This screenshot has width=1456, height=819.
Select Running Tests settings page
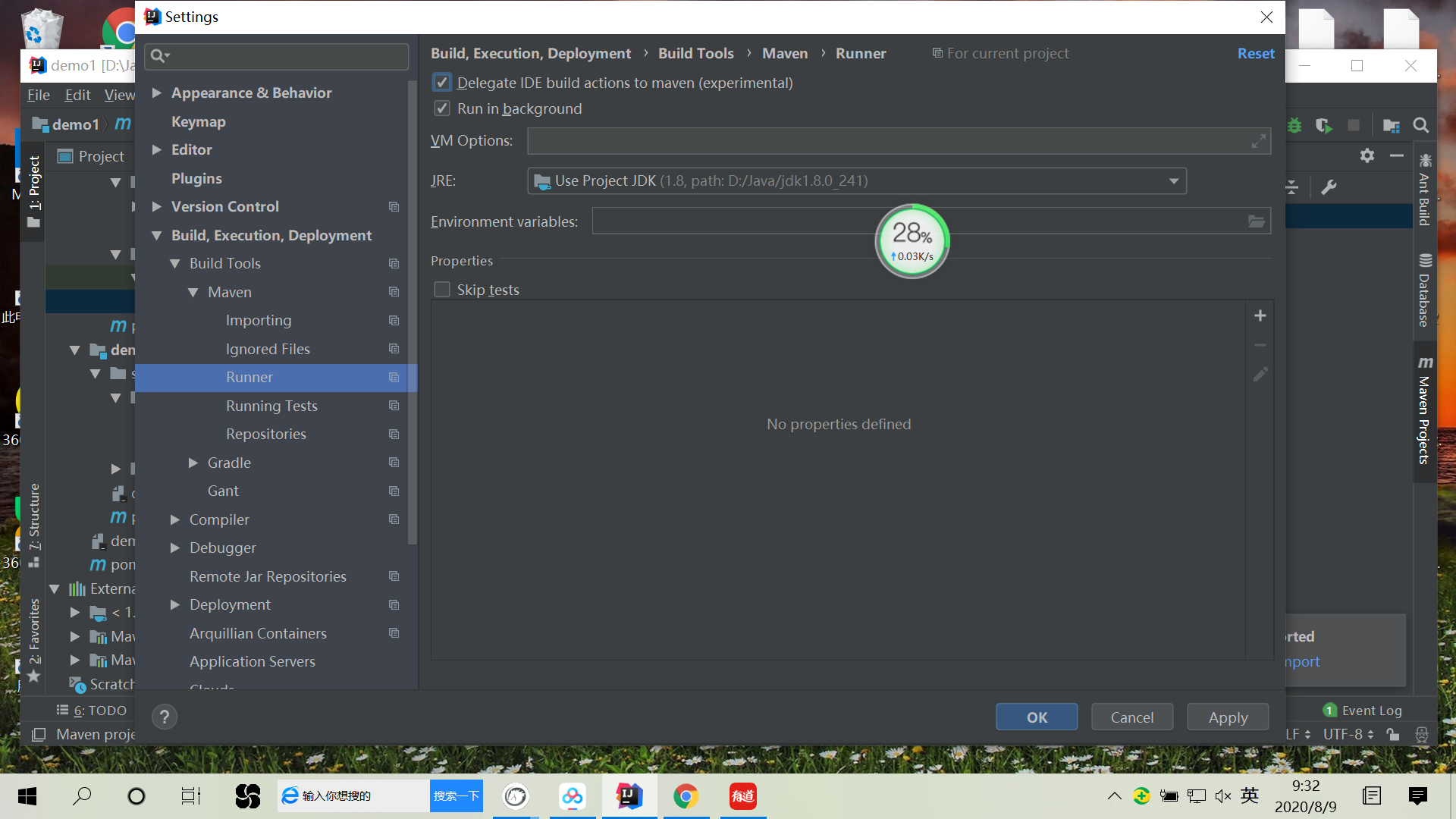271,406
